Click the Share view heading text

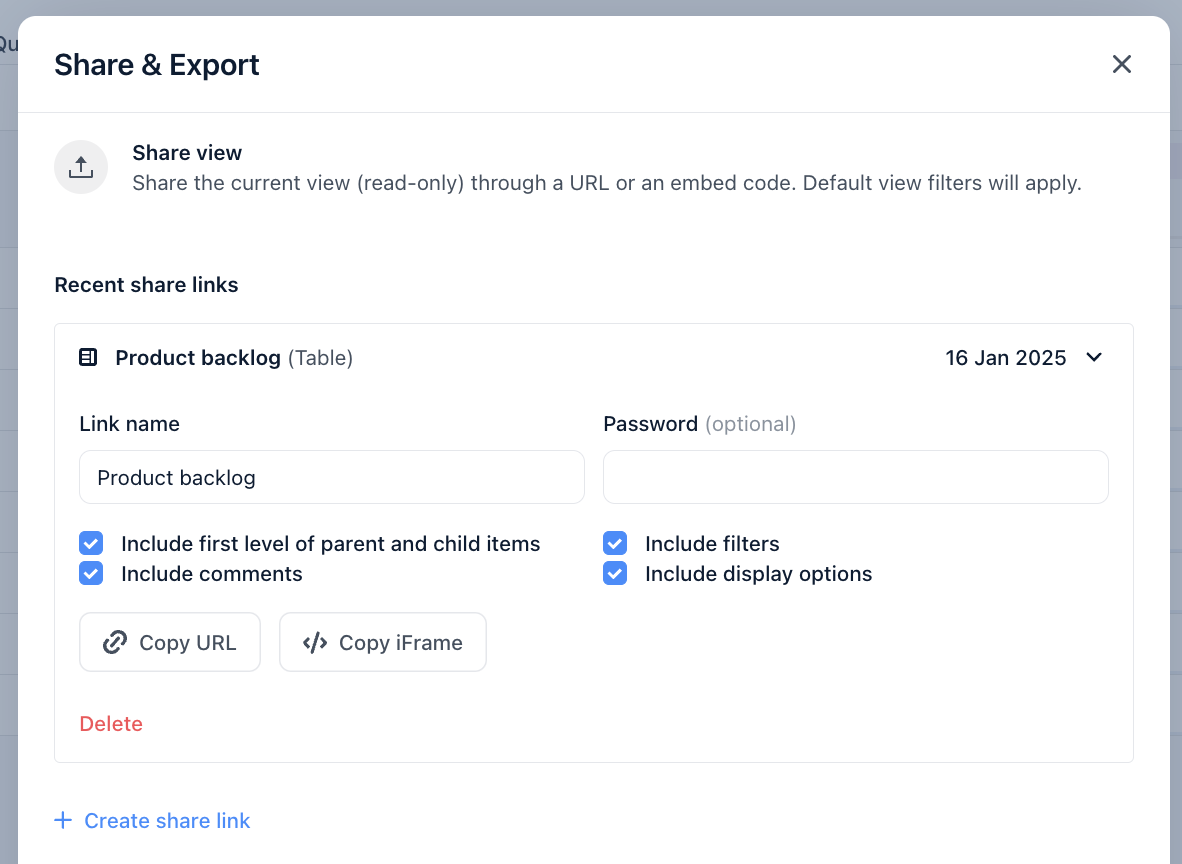click(187, 153)
